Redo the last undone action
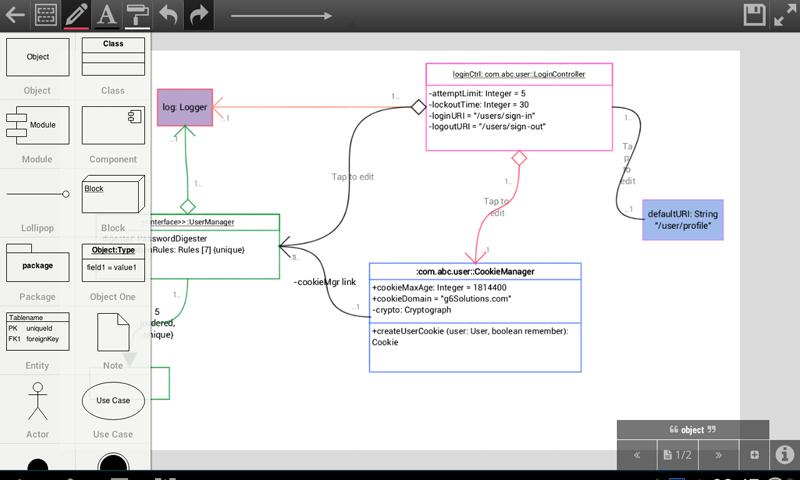Image resolution: width=800 pixels, height=480 pixels. click(x=200, y=15)
